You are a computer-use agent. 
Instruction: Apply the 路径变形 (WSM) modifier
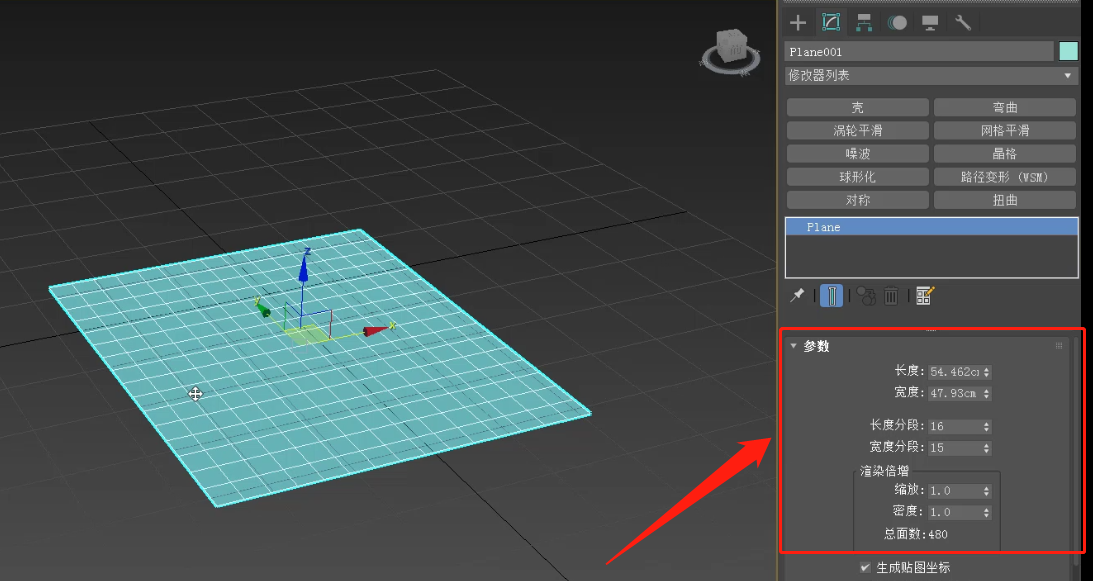tap(1004, 177)
